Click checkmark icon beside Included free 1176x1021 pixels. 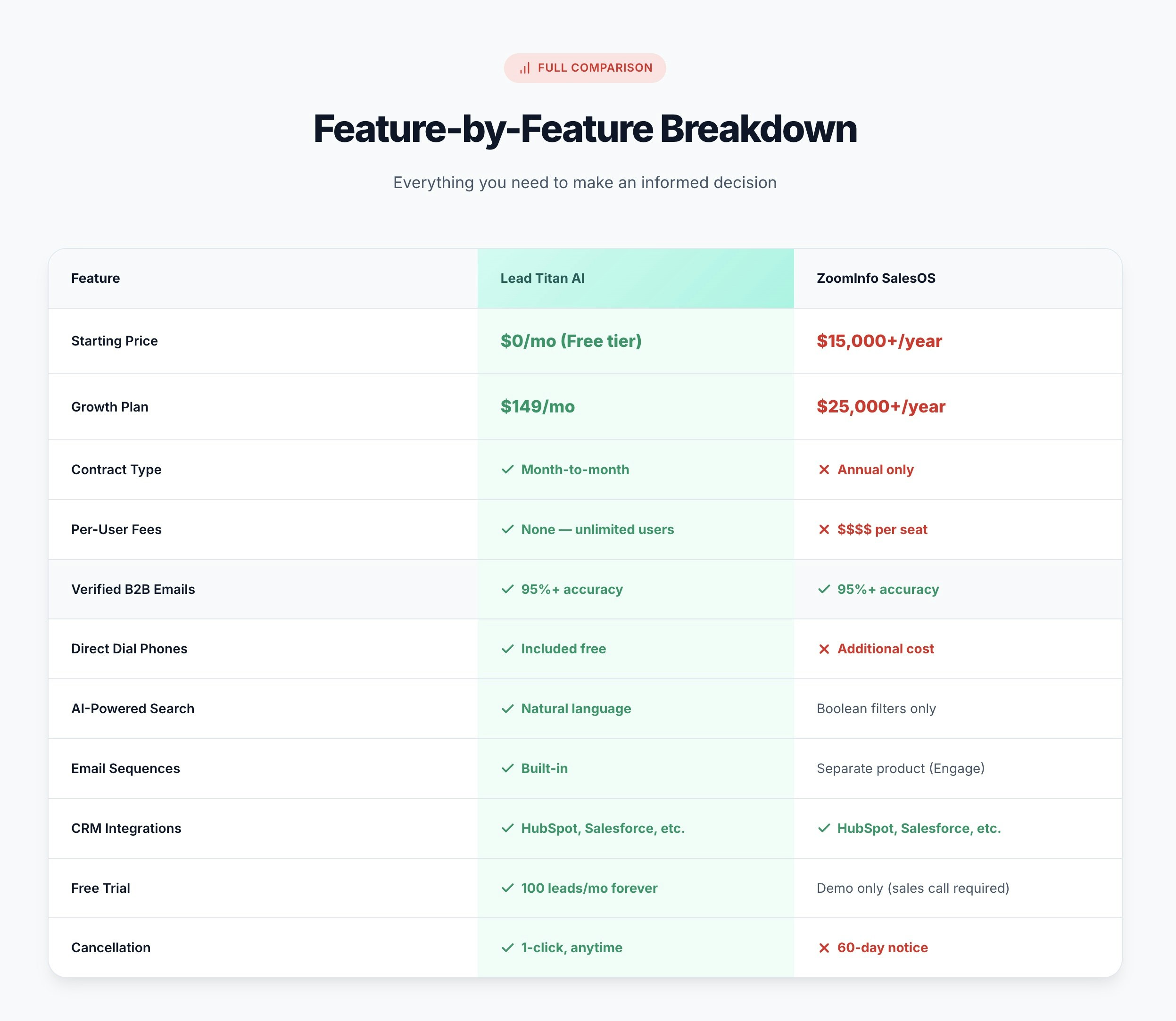pyautogui.click(x=507, y=649)
